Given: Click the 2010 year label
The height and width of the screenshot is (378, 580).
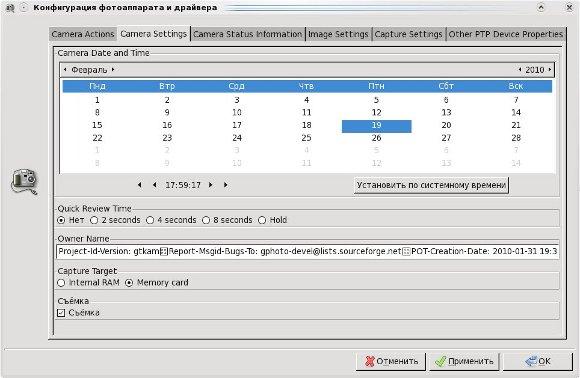Looking at the screenshot, I should 535,70.
